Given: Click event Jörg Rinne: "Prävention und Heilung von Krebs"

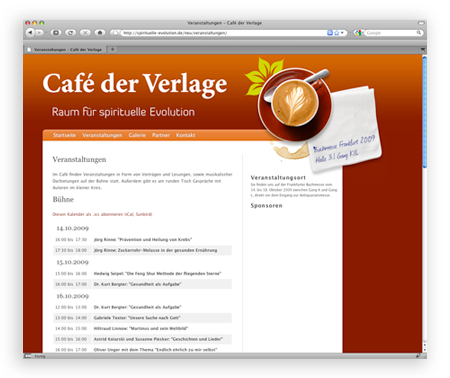Looking at the screenshot, I should 142,239.
